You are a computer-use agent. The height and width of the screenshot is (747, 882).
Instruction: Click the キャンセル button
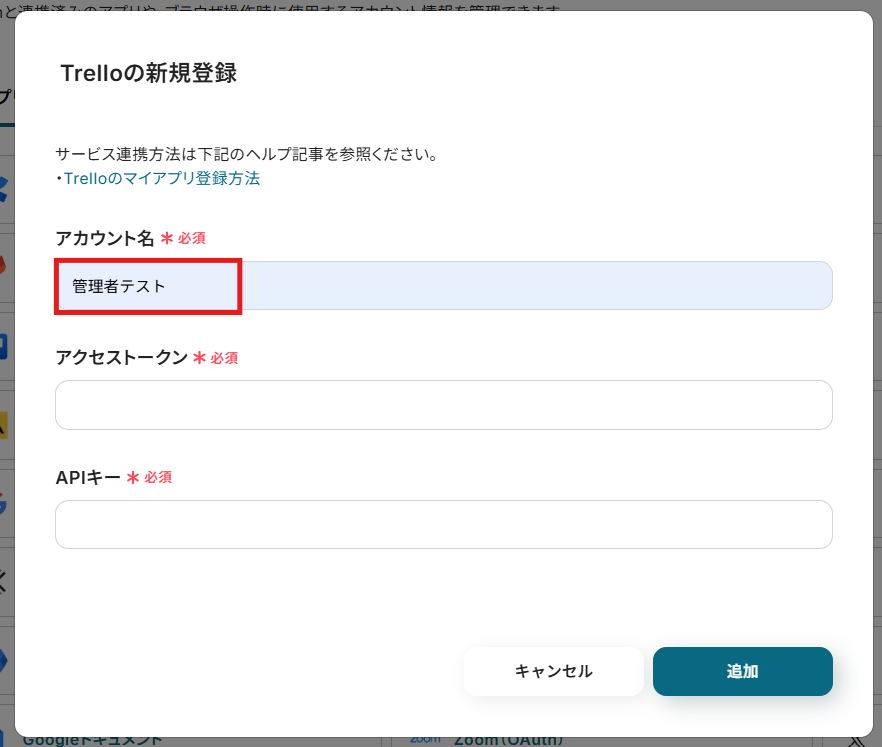(x=554, y=671)
